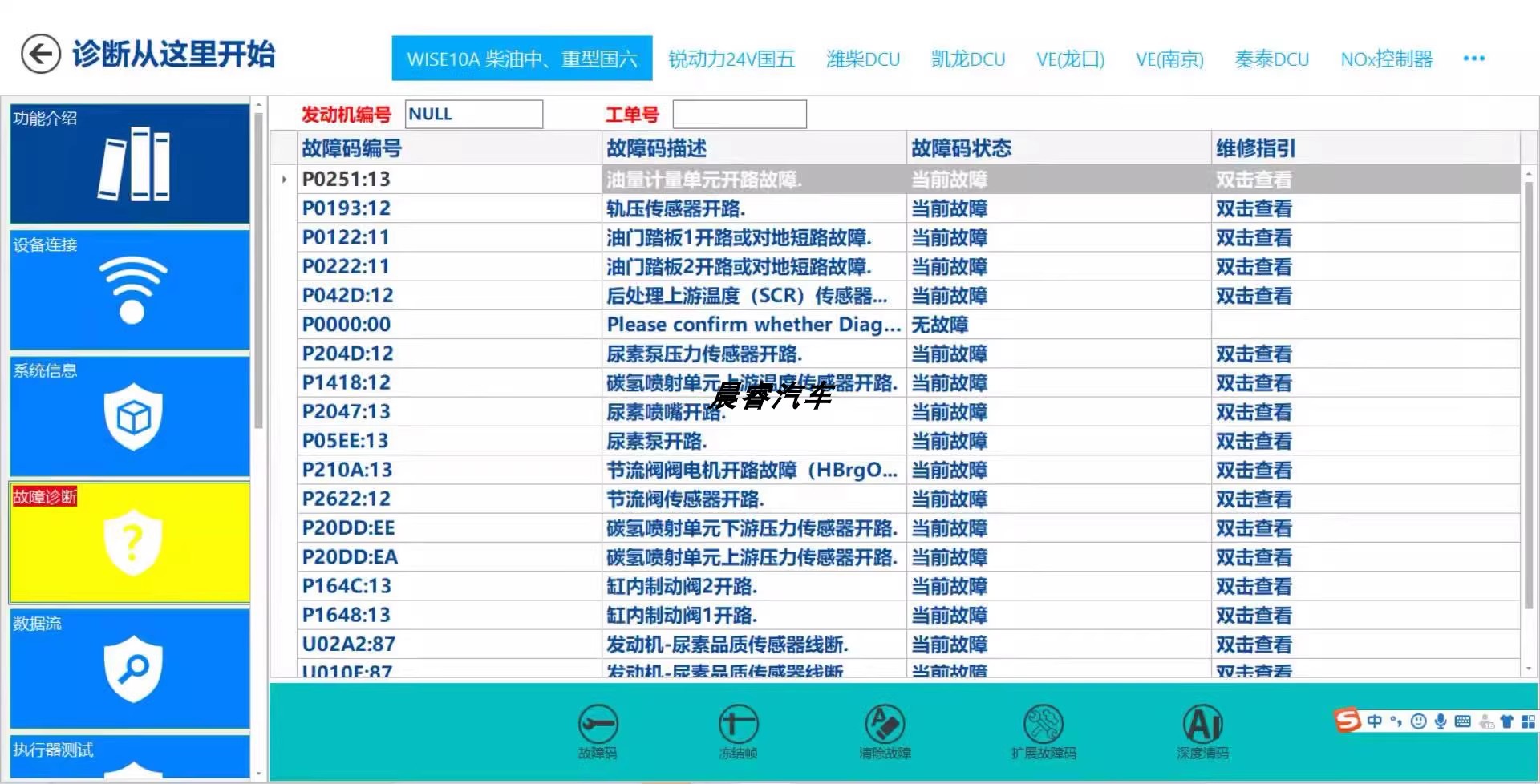Switch to the VE(南京) tab
The height and width of the screenshot is (784, 1540).
[1169, 59]
